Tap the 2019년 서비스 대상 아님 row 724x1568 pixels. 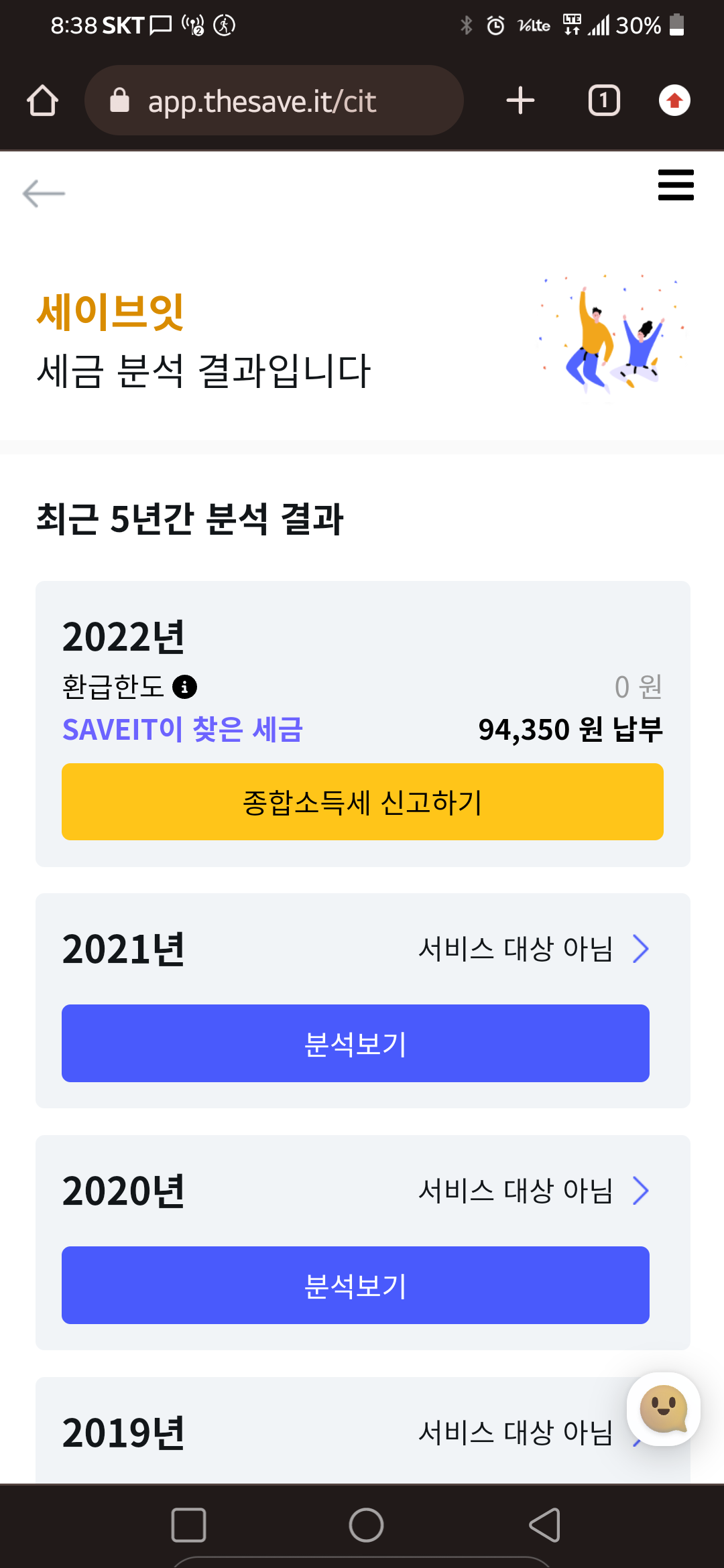point(515,1433)
